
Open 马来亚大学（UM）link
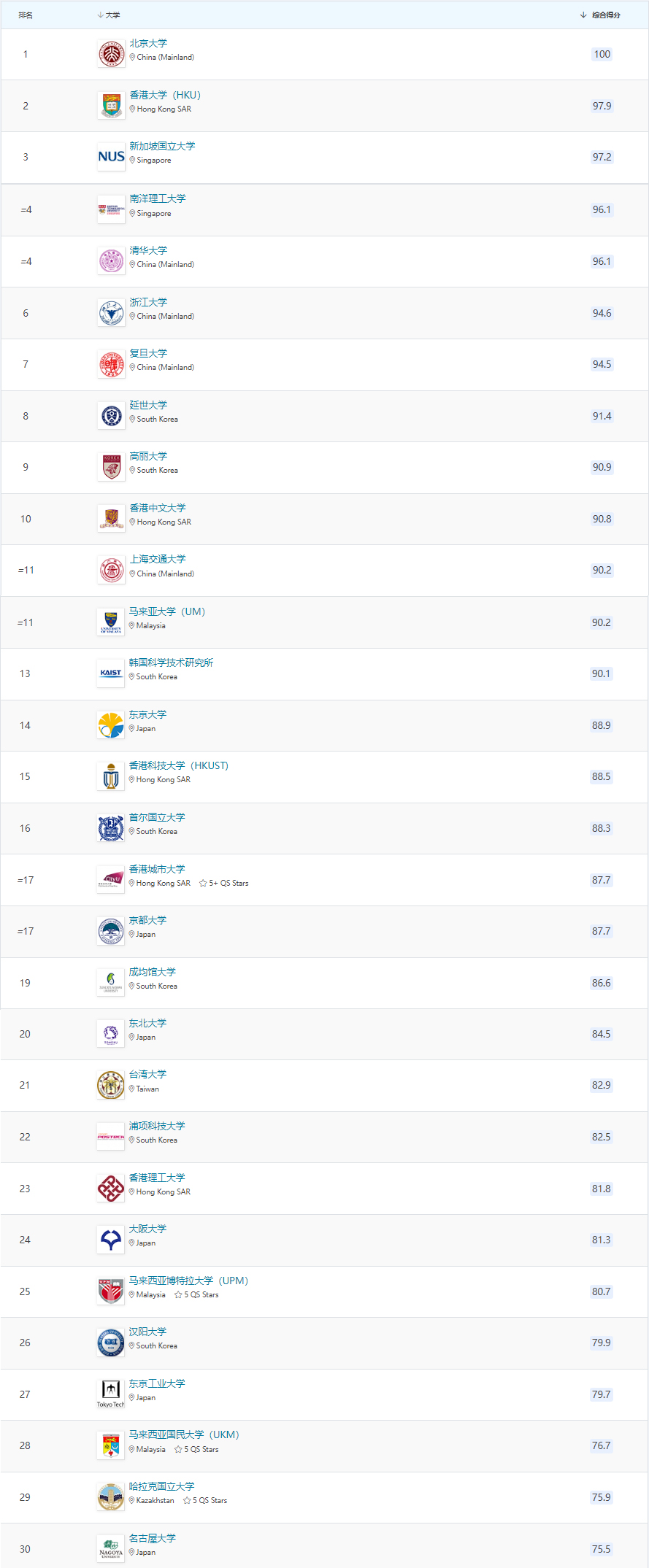pyautogui.click(x=167, y=611)
